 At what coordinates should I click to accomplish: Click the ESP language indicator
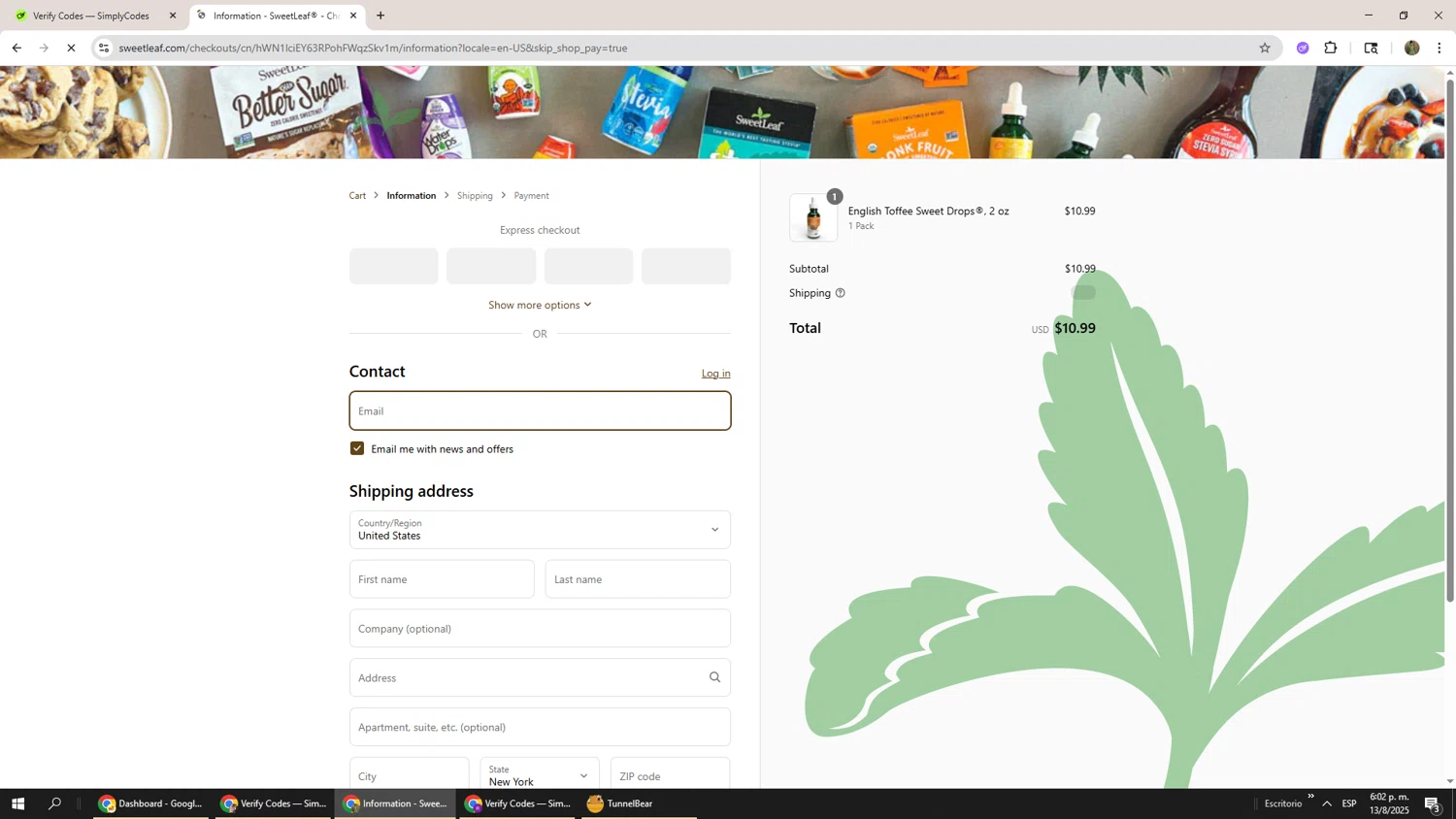tap(1349, 803)
